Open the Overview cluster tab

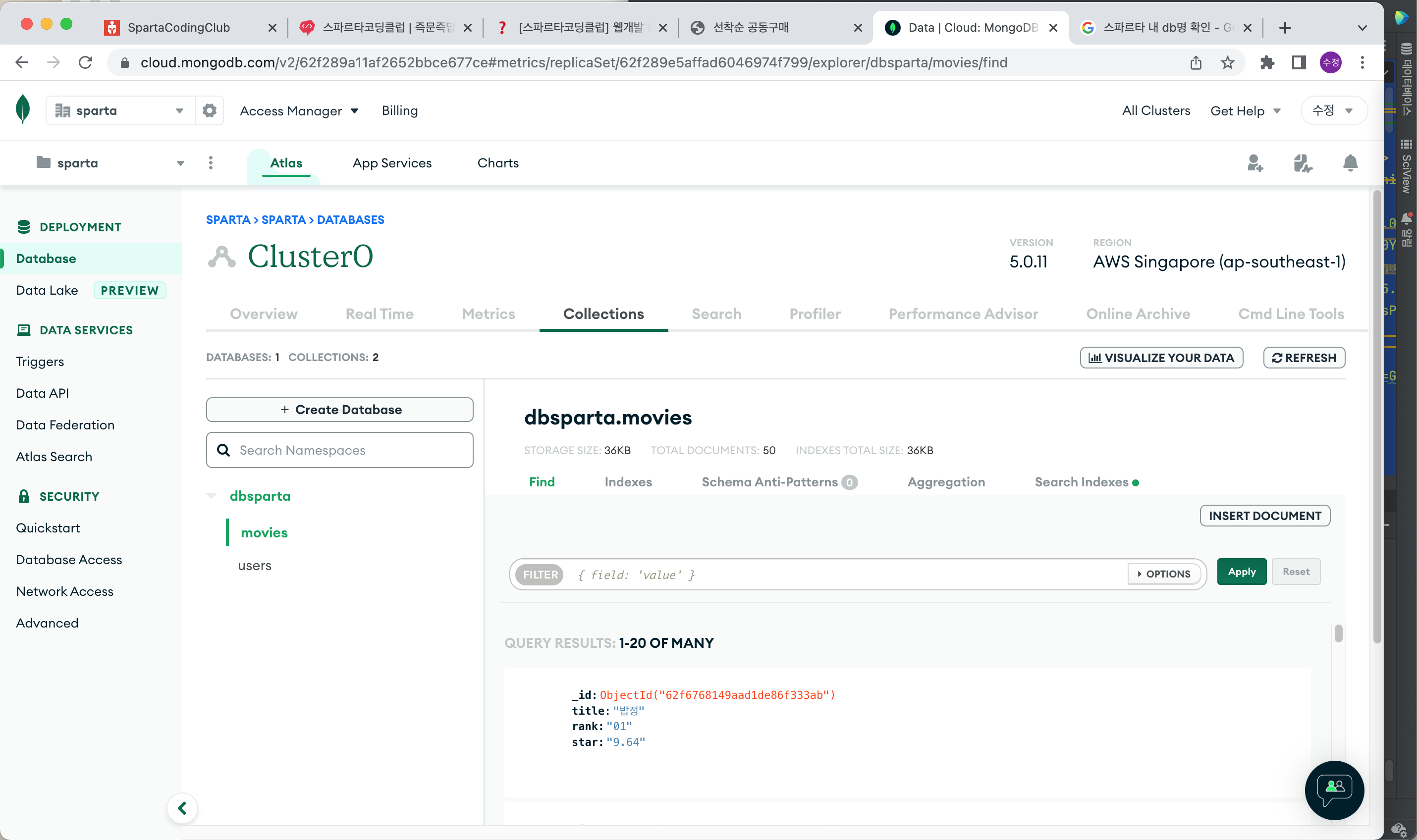click(x=263, y=314)
